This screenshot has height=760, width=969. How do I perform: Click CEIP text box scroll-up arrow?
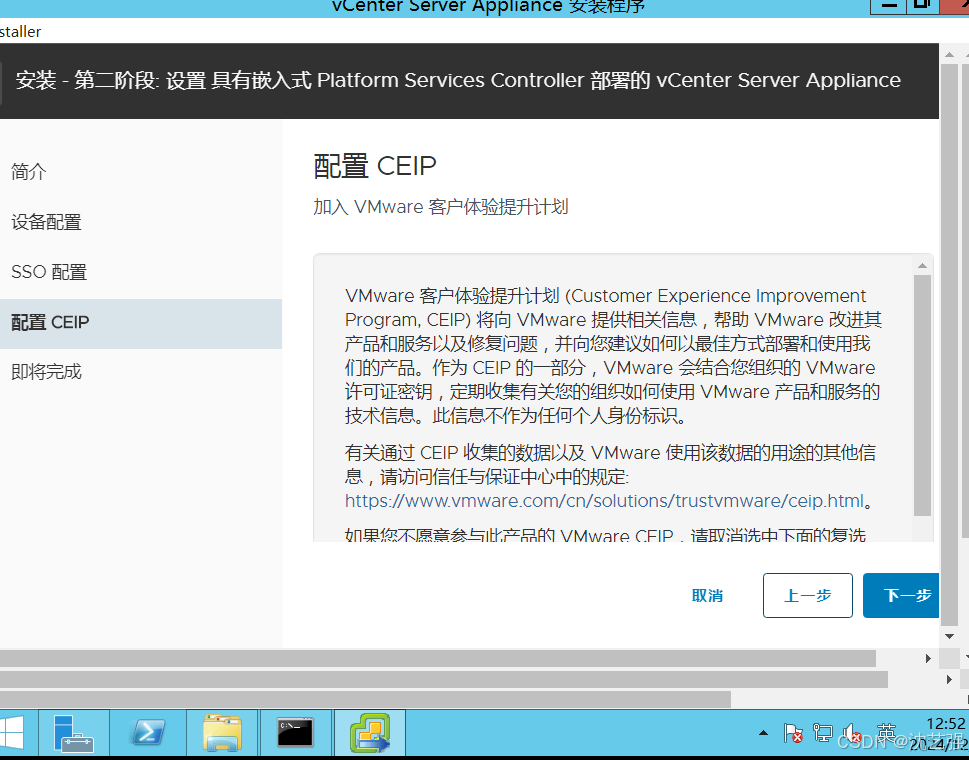(x=922, y=266)
